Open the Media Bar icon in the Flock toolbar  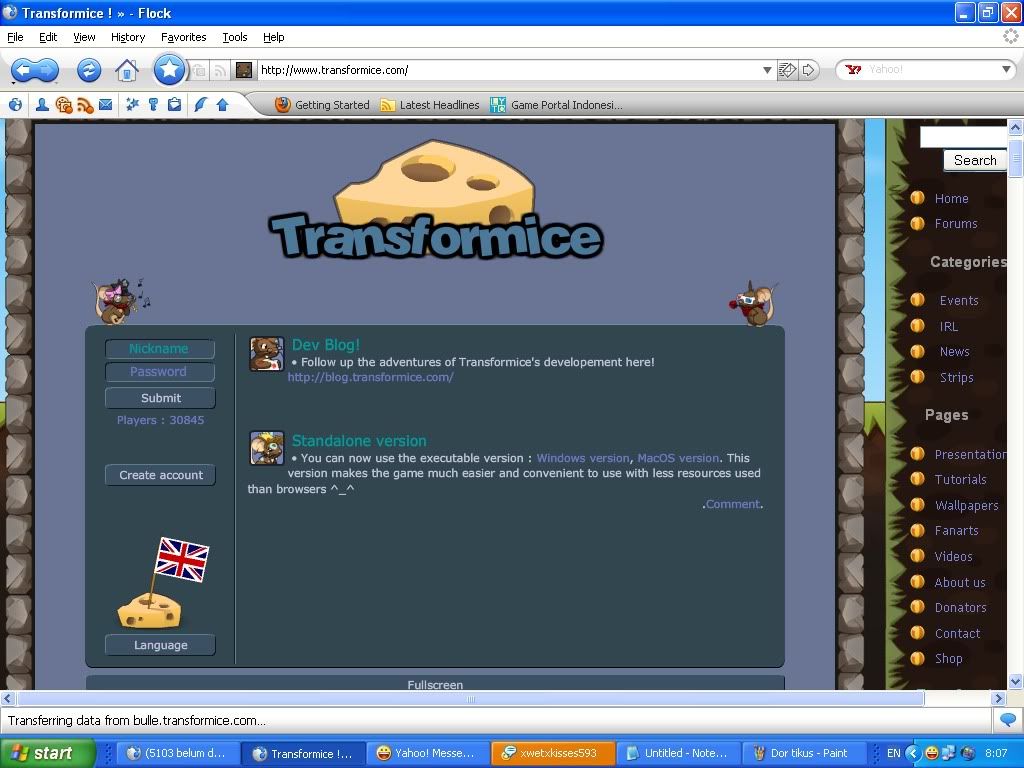[63, 104]
